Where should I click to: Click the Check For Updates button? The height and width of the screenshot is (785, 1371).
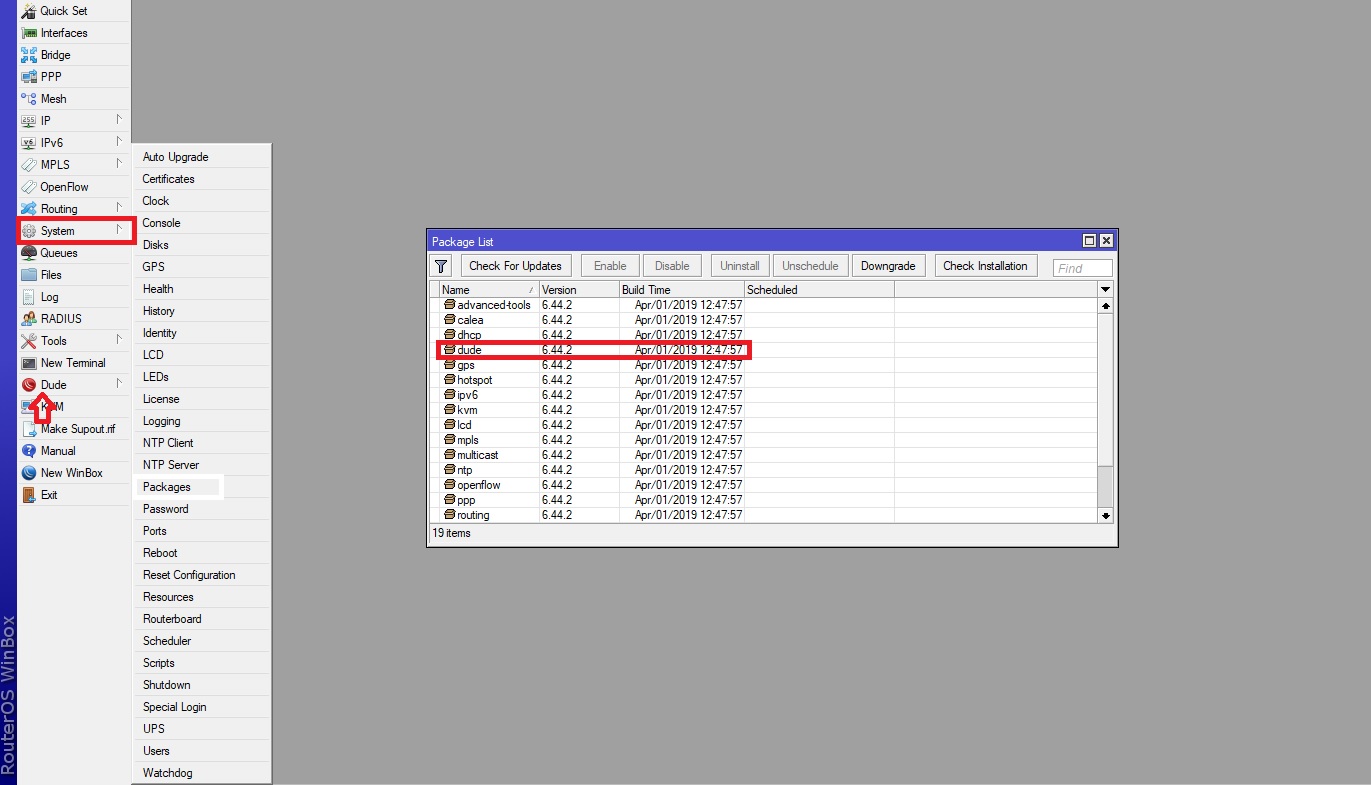point(516,265)
